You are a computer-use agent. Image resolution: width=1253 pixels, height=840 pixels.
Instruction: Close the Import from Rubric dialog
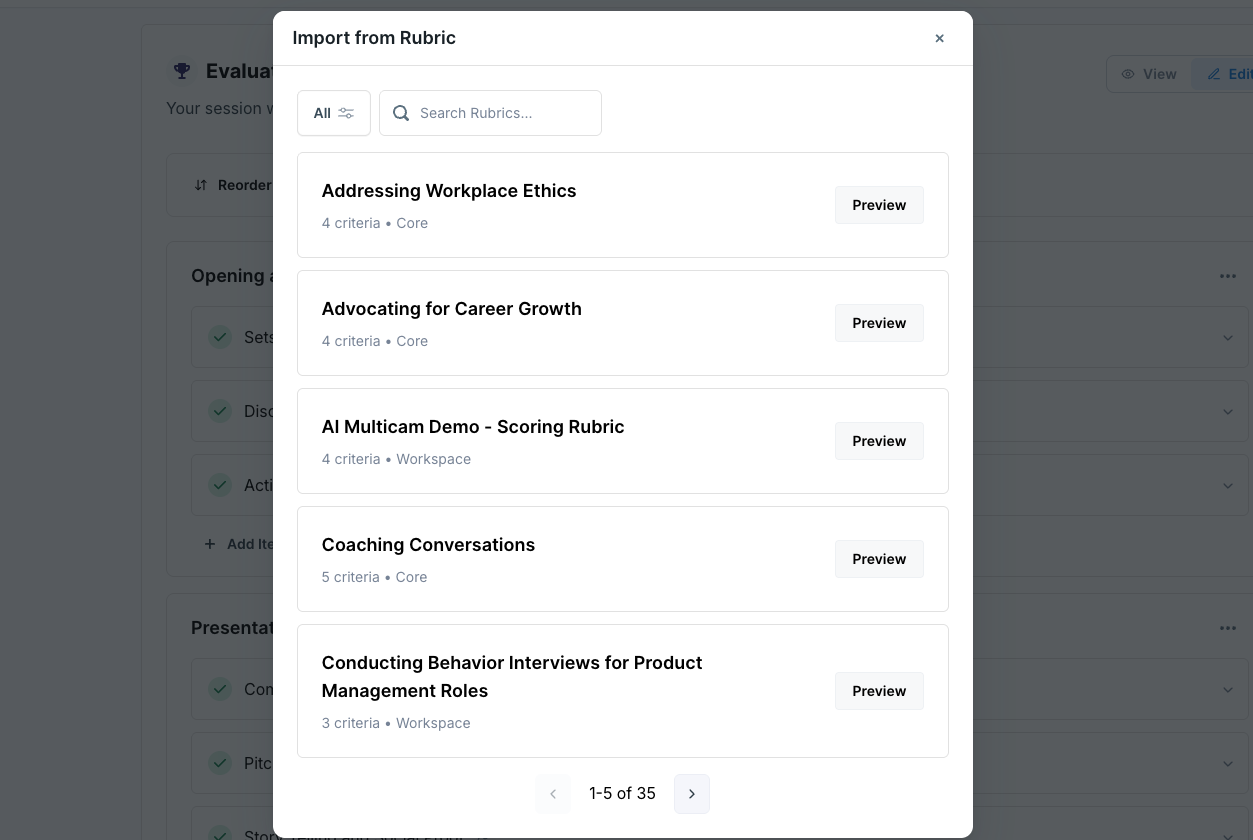(x=939, y=38)
